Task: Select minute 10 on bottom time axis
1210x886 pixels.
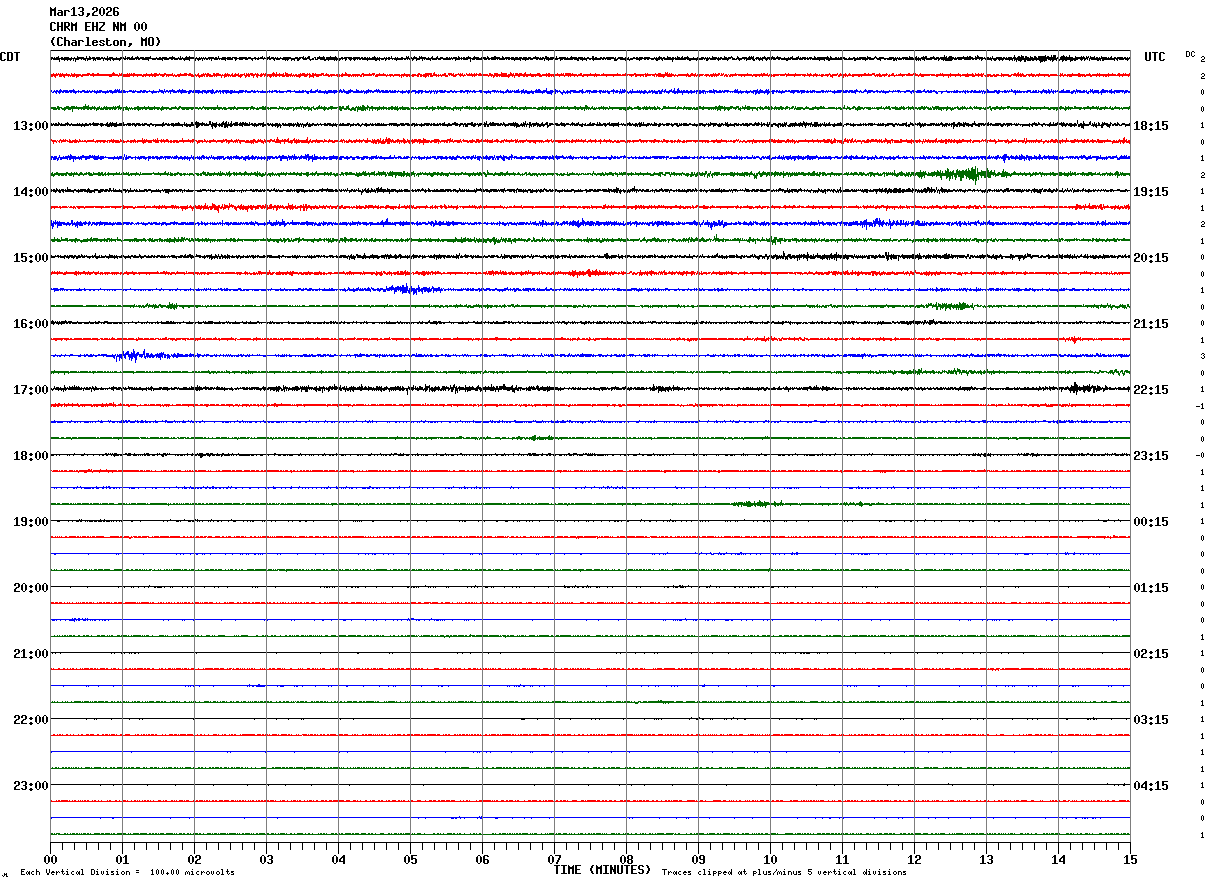Action: [770, 859]
